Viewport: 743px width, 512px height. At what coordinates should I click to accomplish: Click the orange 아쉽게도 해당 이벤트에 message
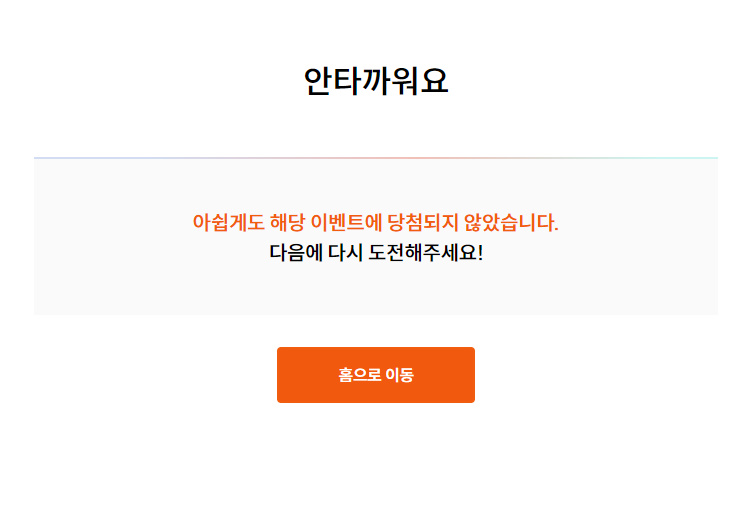click(376, 222)
